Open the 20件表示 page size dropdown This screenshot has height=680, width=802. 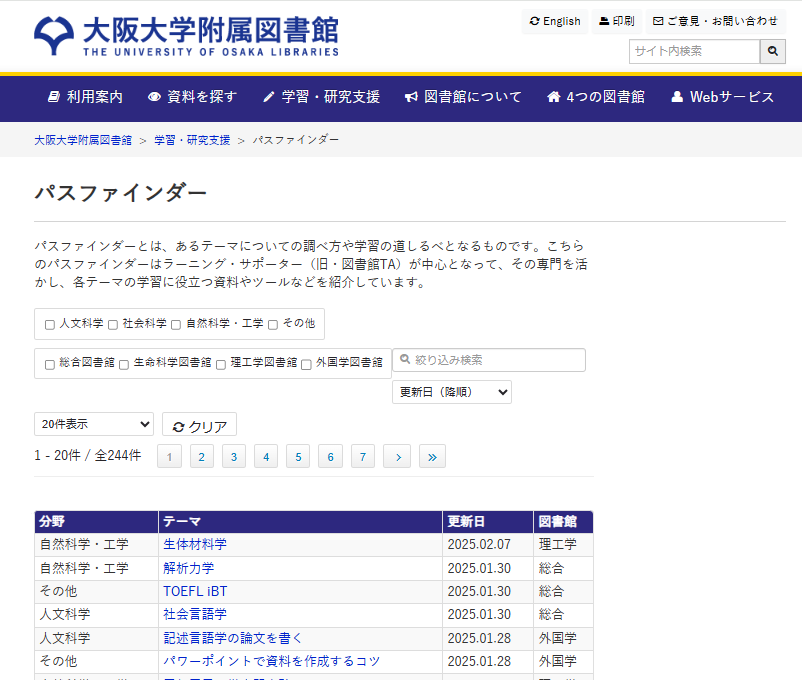pyautogui.click(x=94, y=424)
